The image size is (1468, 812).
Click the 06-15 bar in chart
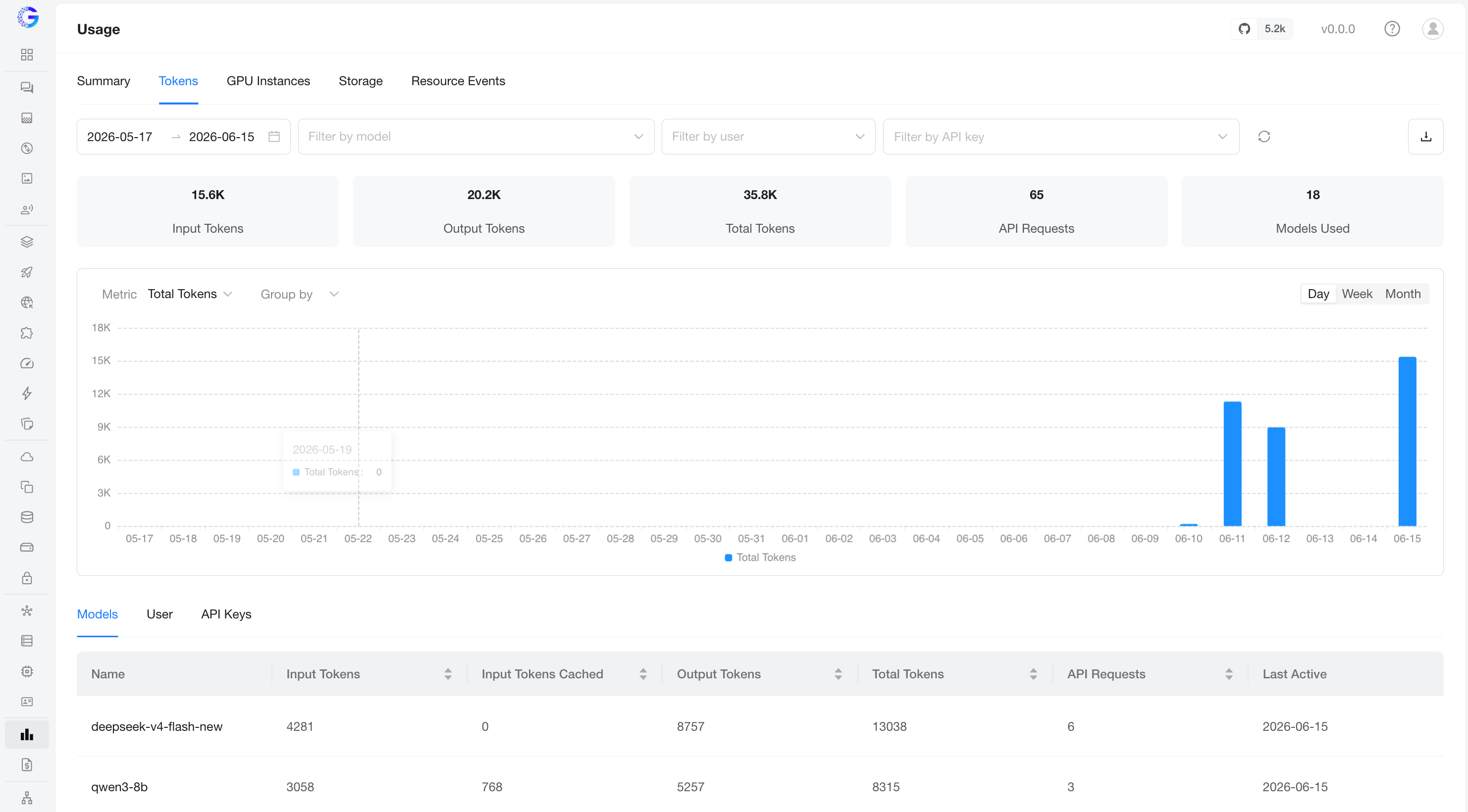[x=1407, y=442]
